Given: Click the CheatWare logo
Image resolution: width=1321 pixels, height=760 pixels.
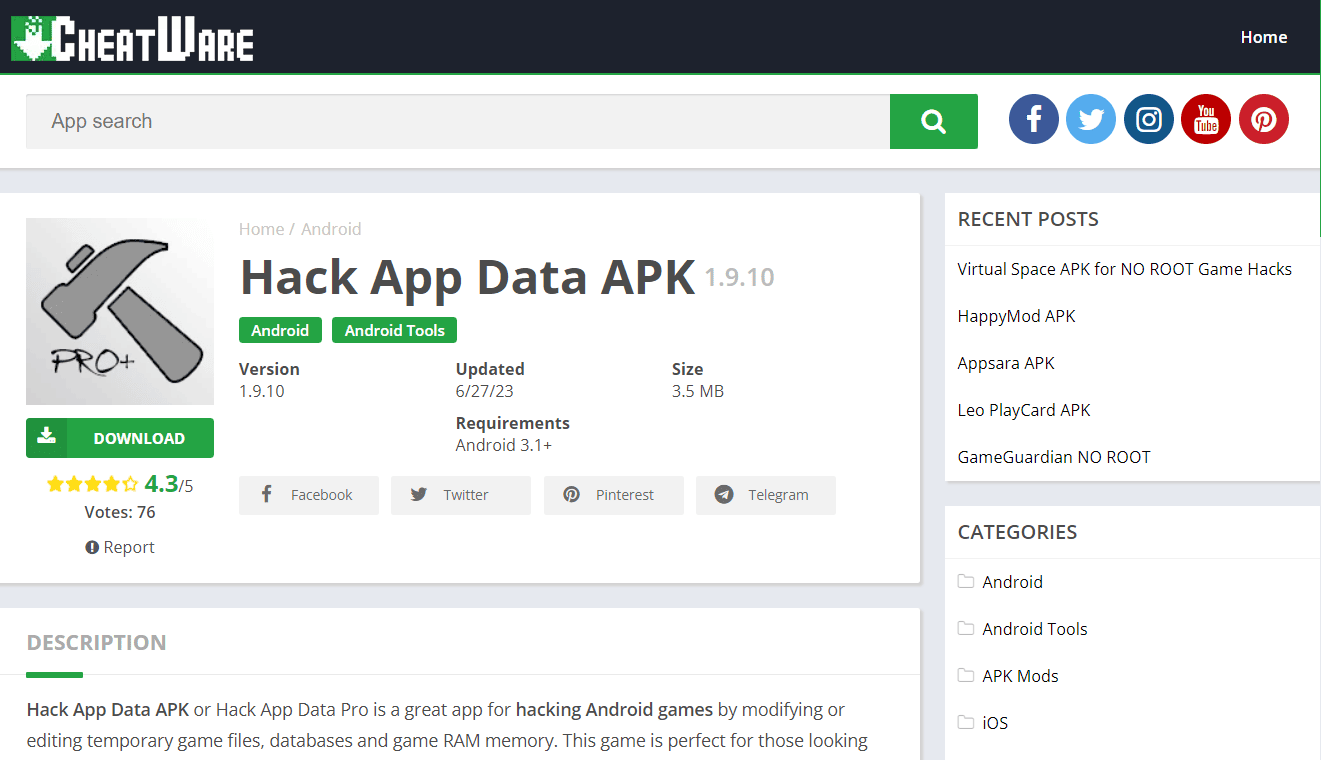Looking at the screenshot, I should (x=132, y=37).
